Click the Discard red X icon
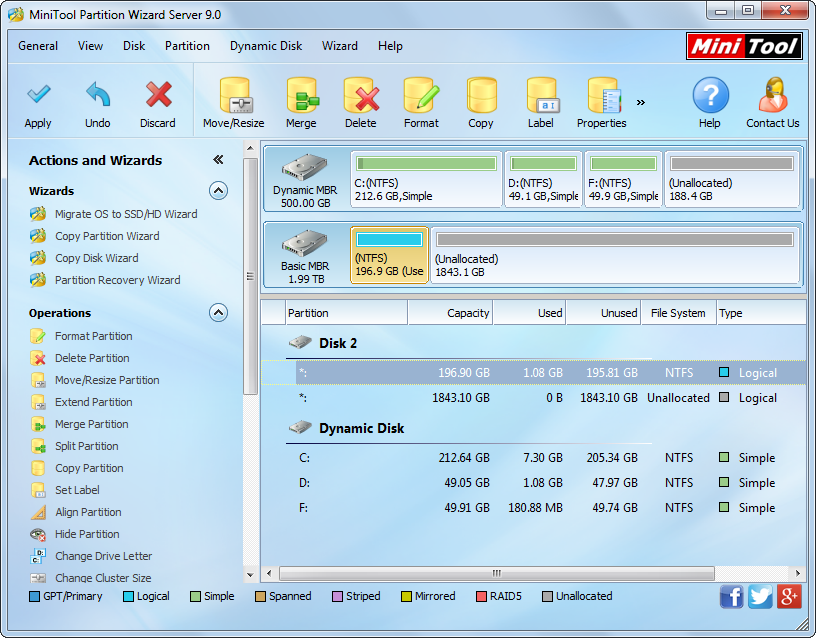This screenshot has width=816, height=638. [158, 94]
